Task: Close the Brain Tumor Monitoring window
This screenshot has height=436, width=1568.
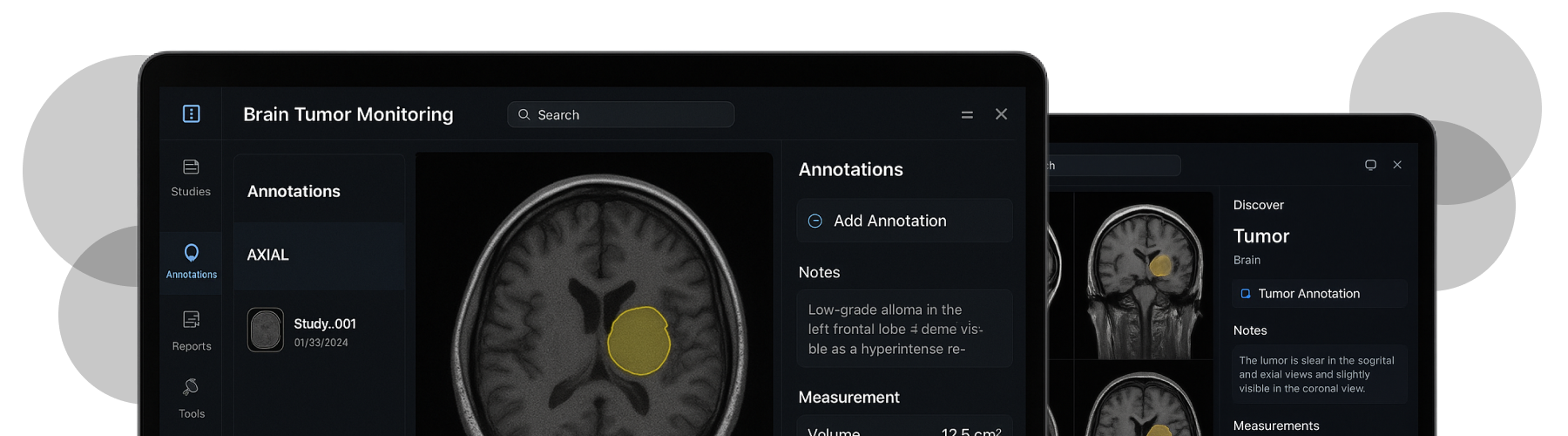Action: tap(1002, 114)
